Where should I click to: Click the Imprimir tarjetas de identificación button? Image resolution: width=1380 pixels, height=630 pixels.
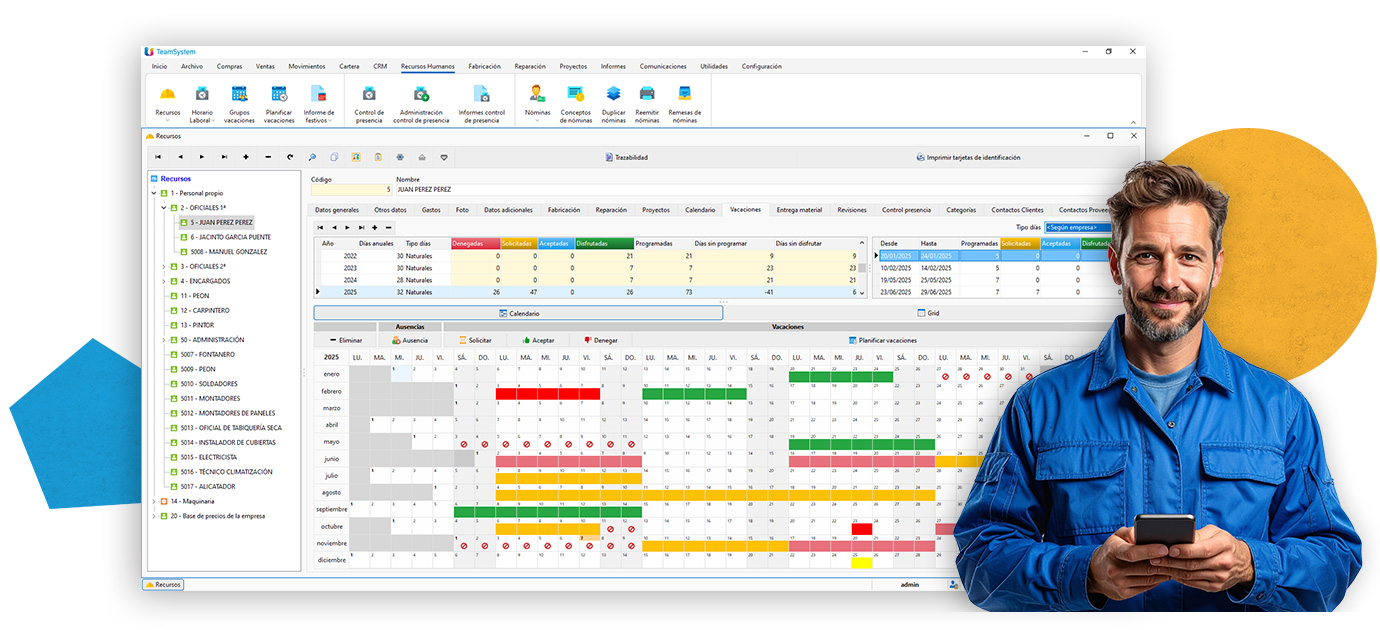pos(968,157)
